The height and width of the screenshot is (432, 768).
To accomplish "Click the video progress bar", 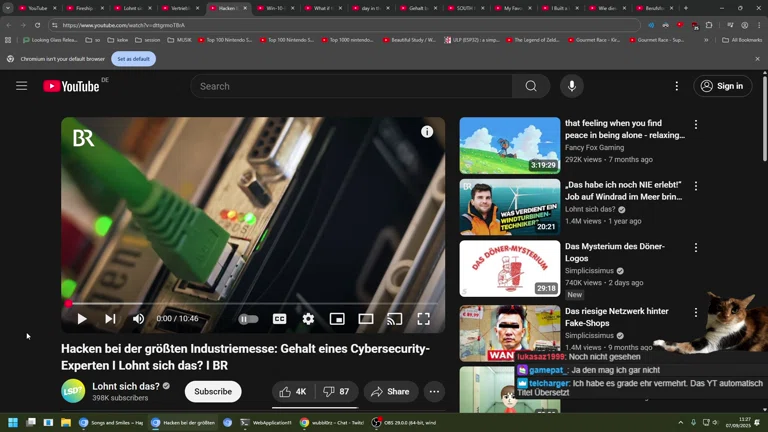I will [x=250, y=303].
